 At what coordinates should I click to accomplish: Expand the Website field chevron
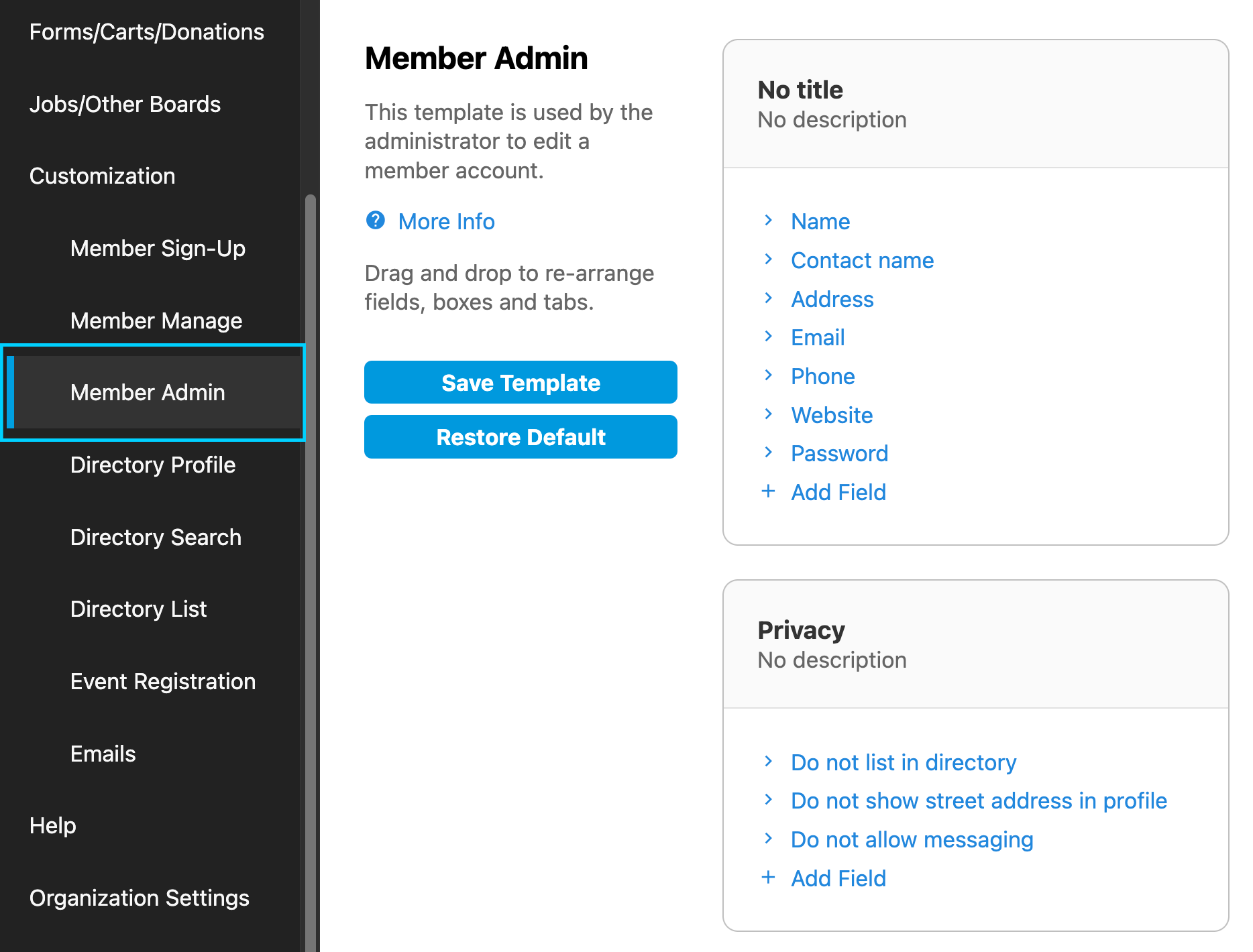point(769,414)
